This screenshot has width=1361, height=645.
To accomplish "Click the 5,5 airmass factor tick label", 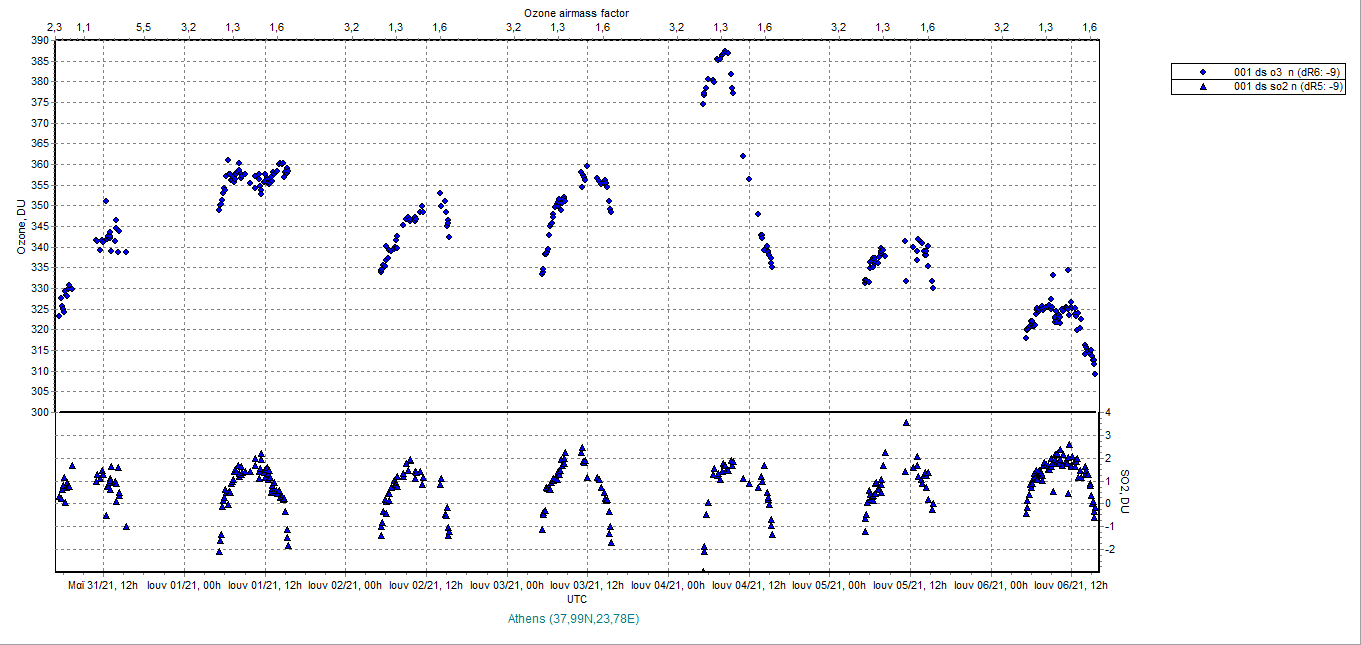I will click(x=144, y=26).
